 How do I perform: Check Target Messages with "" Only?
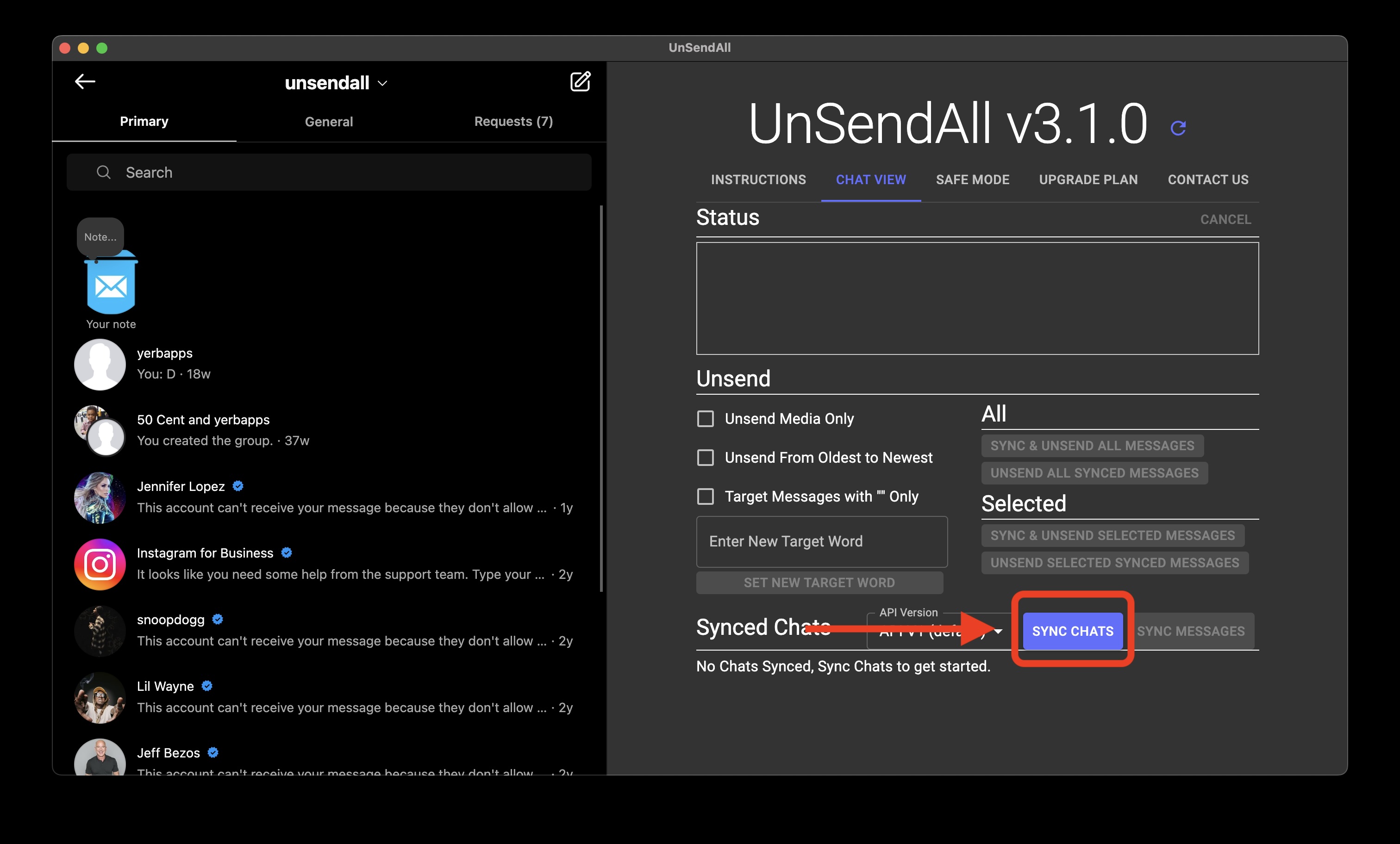[705, 496]
